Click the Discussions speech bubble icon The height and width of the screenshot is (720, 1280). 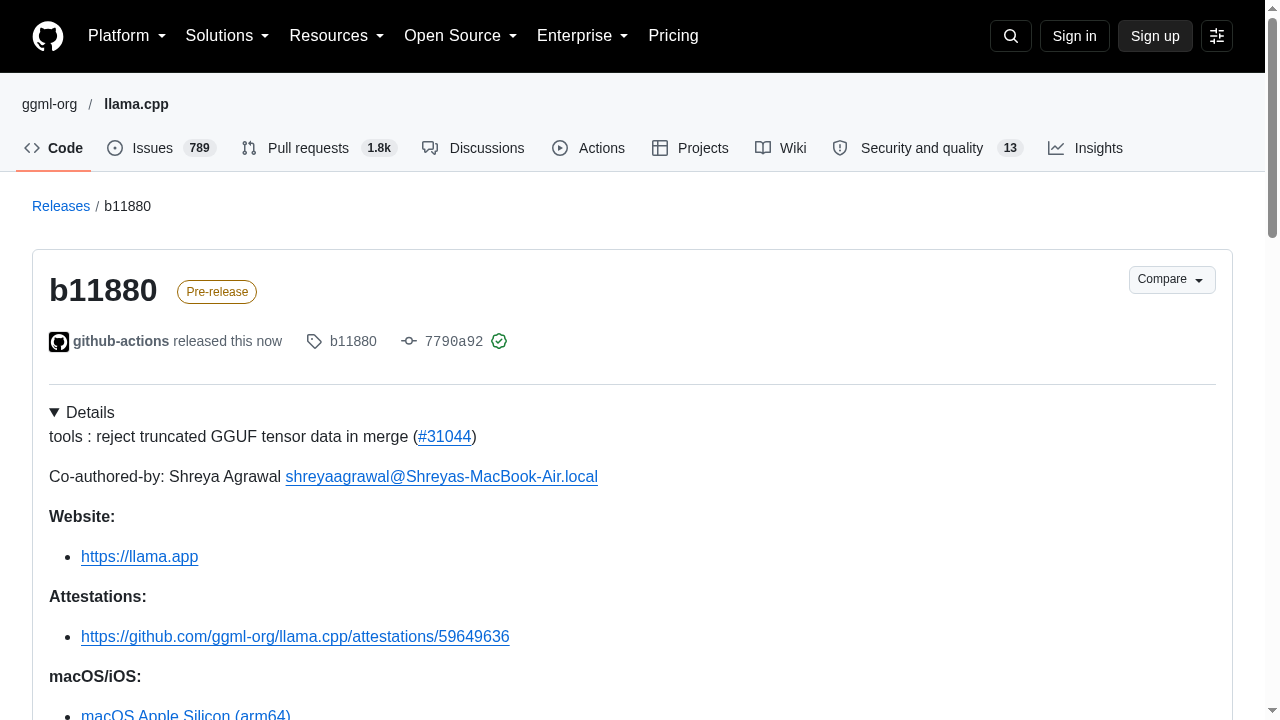[430, 148]
